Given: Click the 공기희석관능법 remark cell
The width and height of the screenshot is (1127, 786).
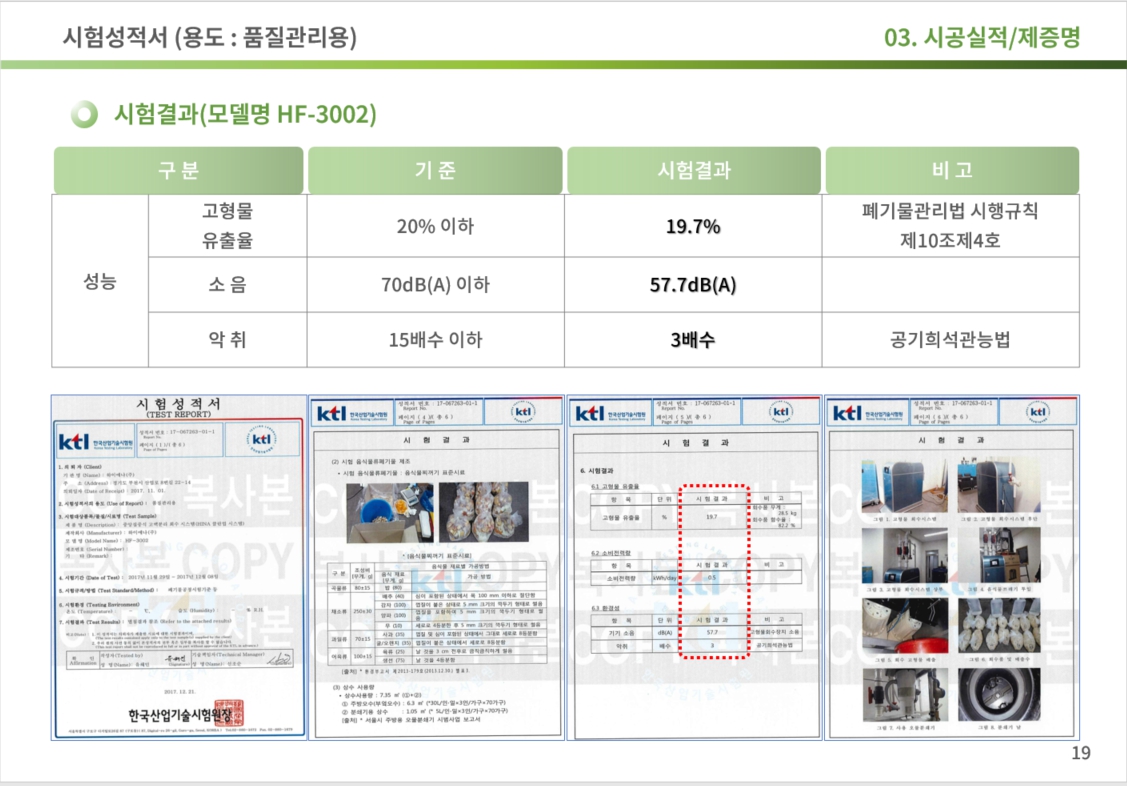Looking at the screenshot, I should (951, 340).
